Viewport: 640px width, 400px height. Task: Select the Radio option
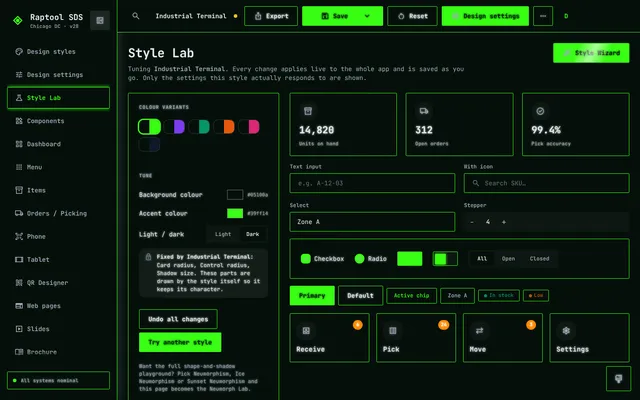pyautogui.click(x=360, y=258)
